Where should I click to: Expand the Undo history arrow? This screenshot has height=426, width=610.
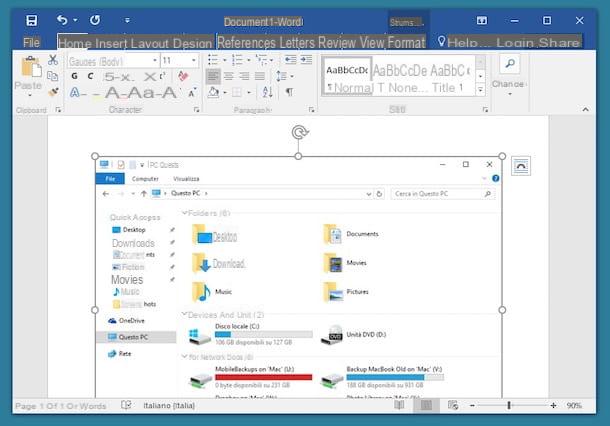point(75,20)
